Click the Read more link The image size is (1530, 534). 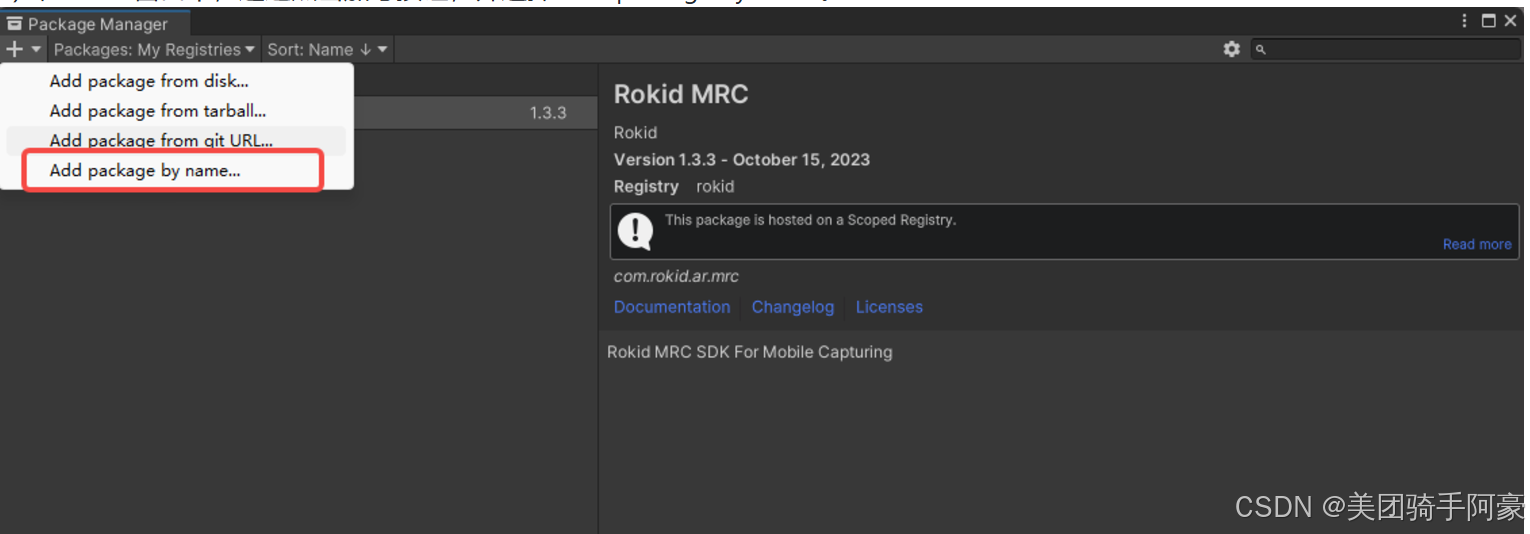(x=1477, y=244)
